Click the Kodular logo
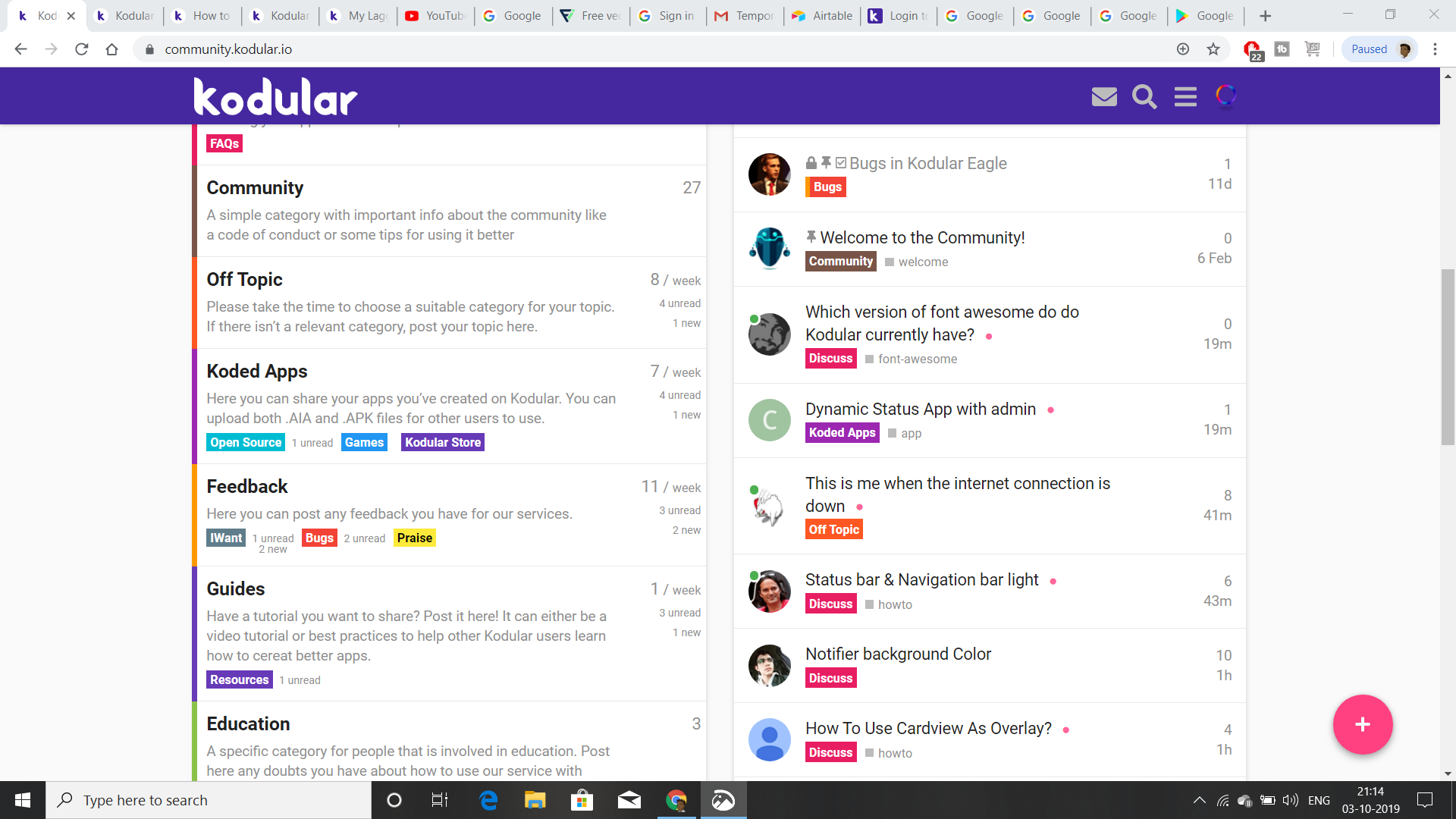Image resolution: width=1456 pixels, height=819 pixels. click(x=275, y=96)
